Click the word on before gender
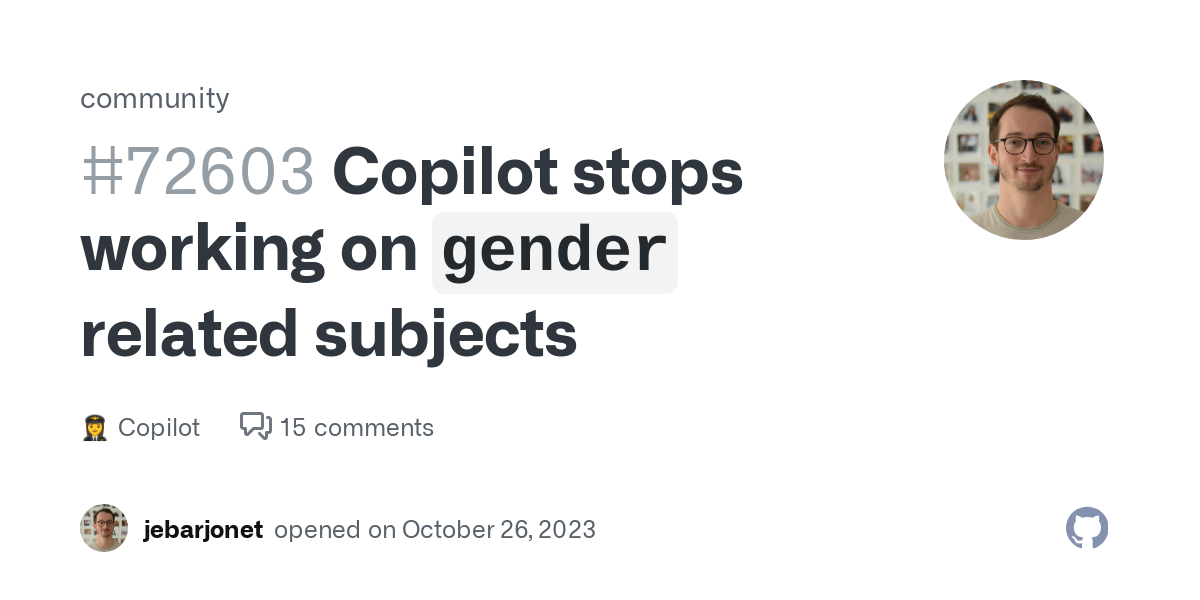Screen dimensions: 1200x600 [x=378, y=252]
